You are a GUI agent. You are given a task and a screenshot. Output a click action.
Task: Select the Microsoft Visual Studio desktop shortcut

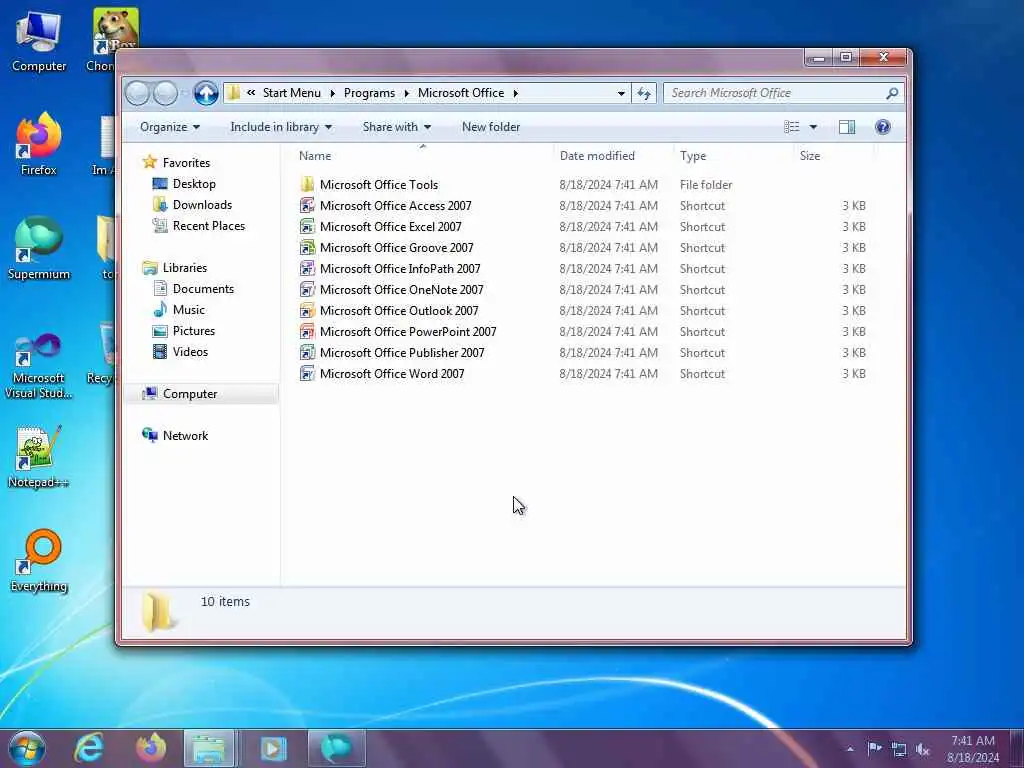point(39,366)
